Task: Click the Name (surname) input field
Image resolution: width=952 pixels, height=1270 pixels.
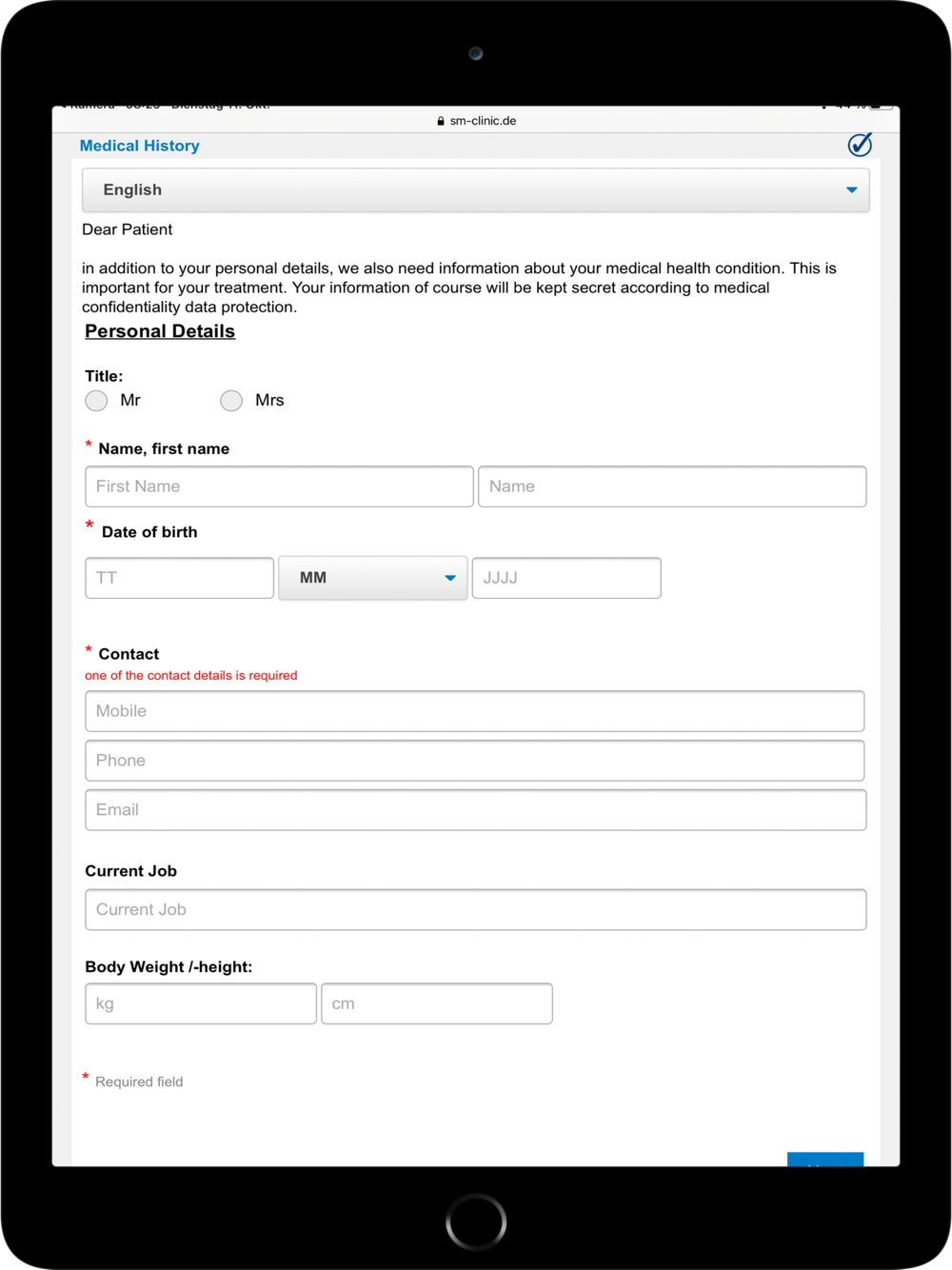Action: click(672, 486)
